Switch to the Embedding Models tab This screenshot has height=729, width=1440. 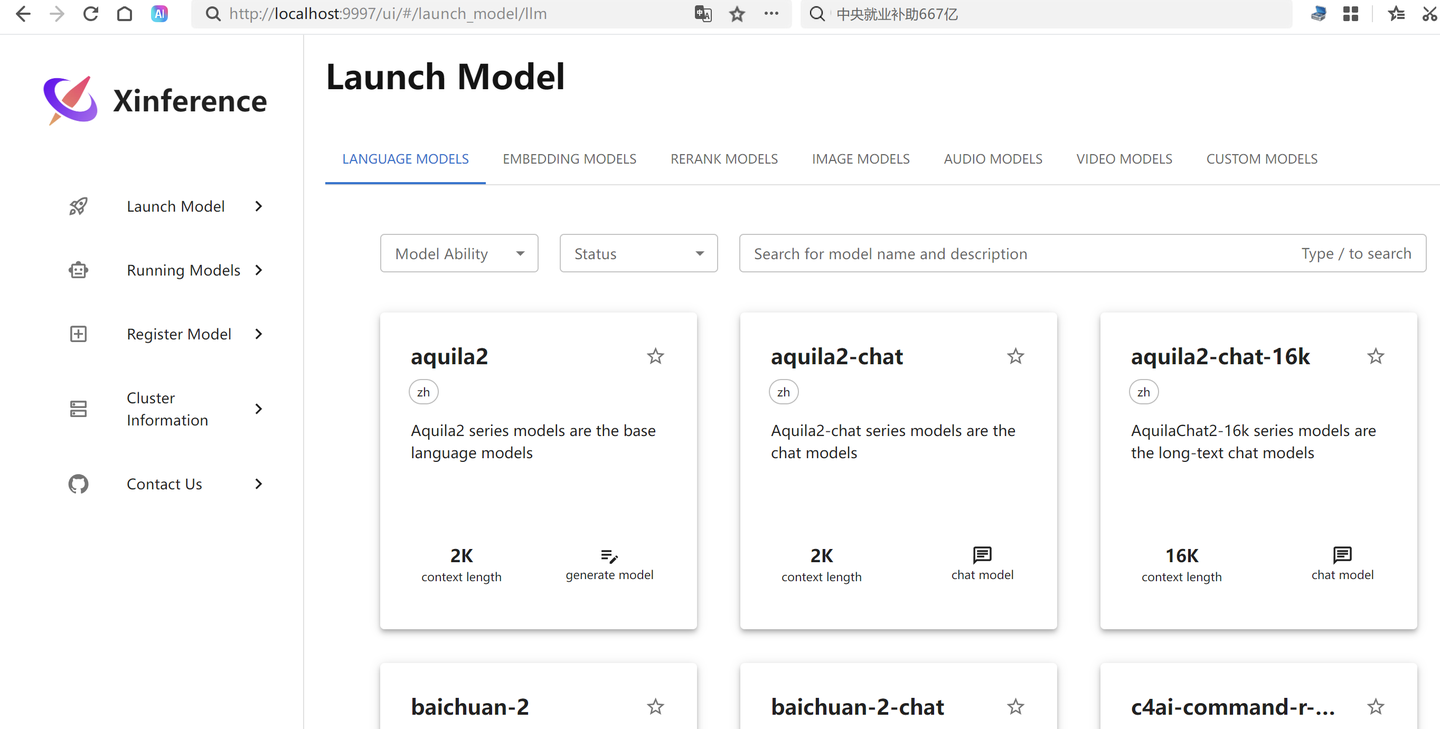pyautogui.click(x=569, y=159)
